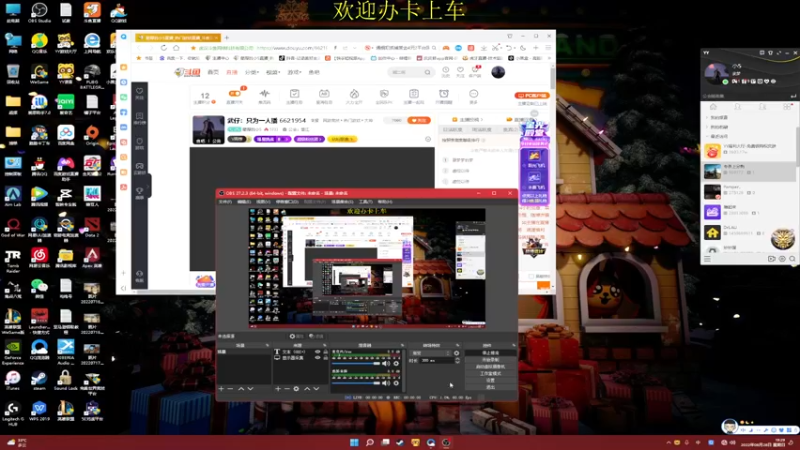Expand the 分类 menu on Douyu
Viewport: 800px width, 450px height.
coord(252,72)
